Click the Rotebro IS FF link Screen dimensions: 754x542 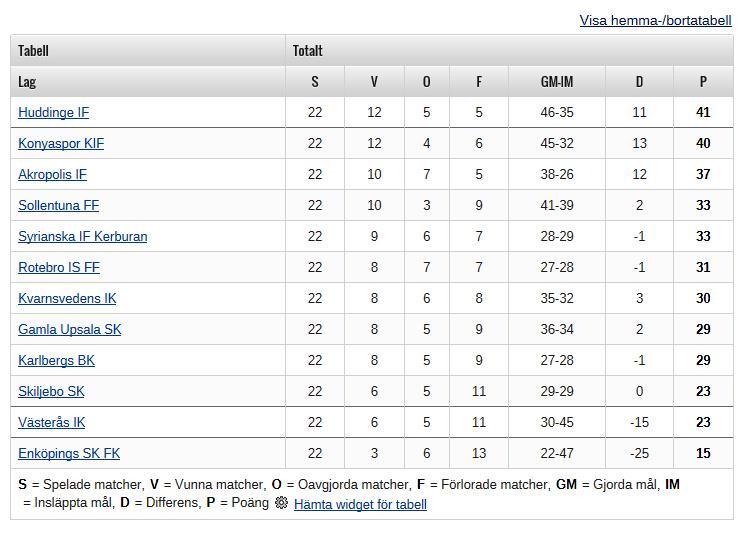pos(59,267)
